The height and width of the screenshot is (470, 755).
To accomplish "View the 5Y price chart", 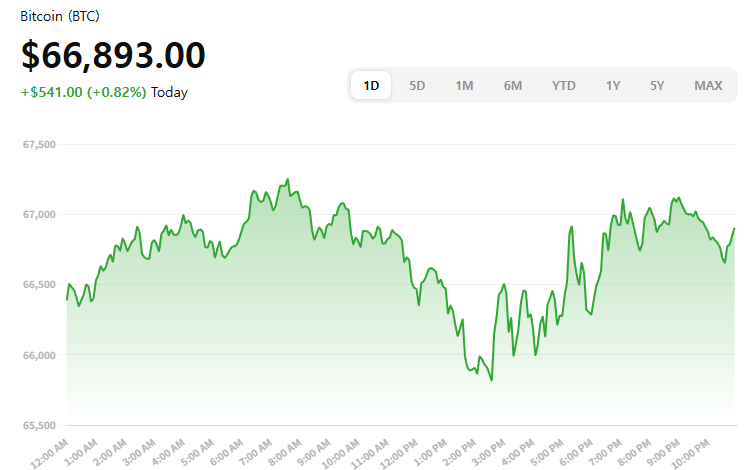I will (x=656, y=86).
